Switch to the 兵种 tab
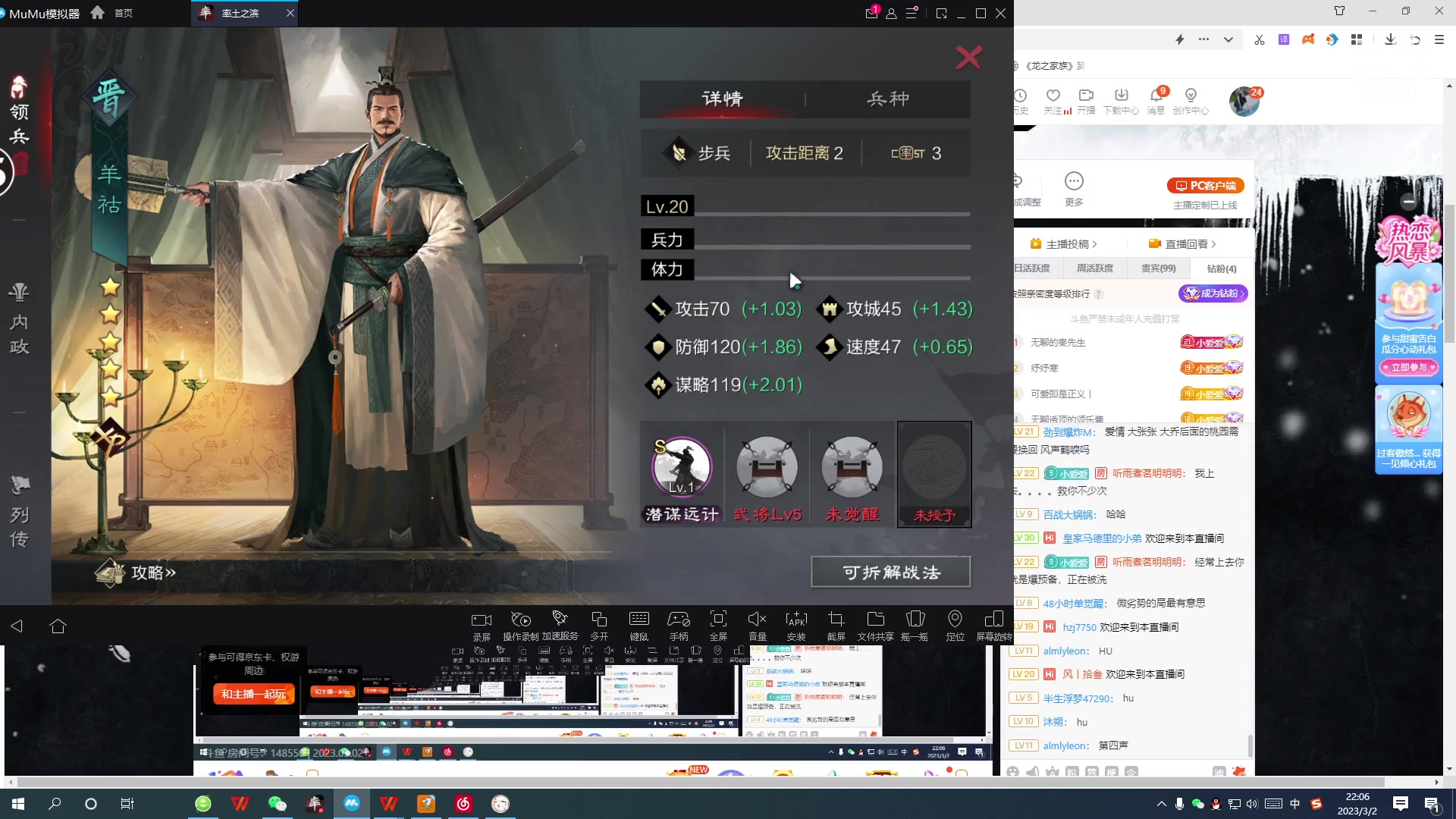This screenshot has width=1456, height=819. pos(888,99)
